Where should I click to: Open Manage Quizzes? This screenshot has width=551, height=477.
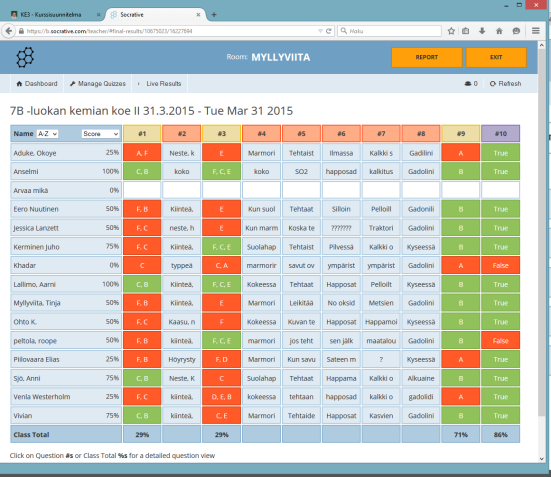click(x=98, y=84)
